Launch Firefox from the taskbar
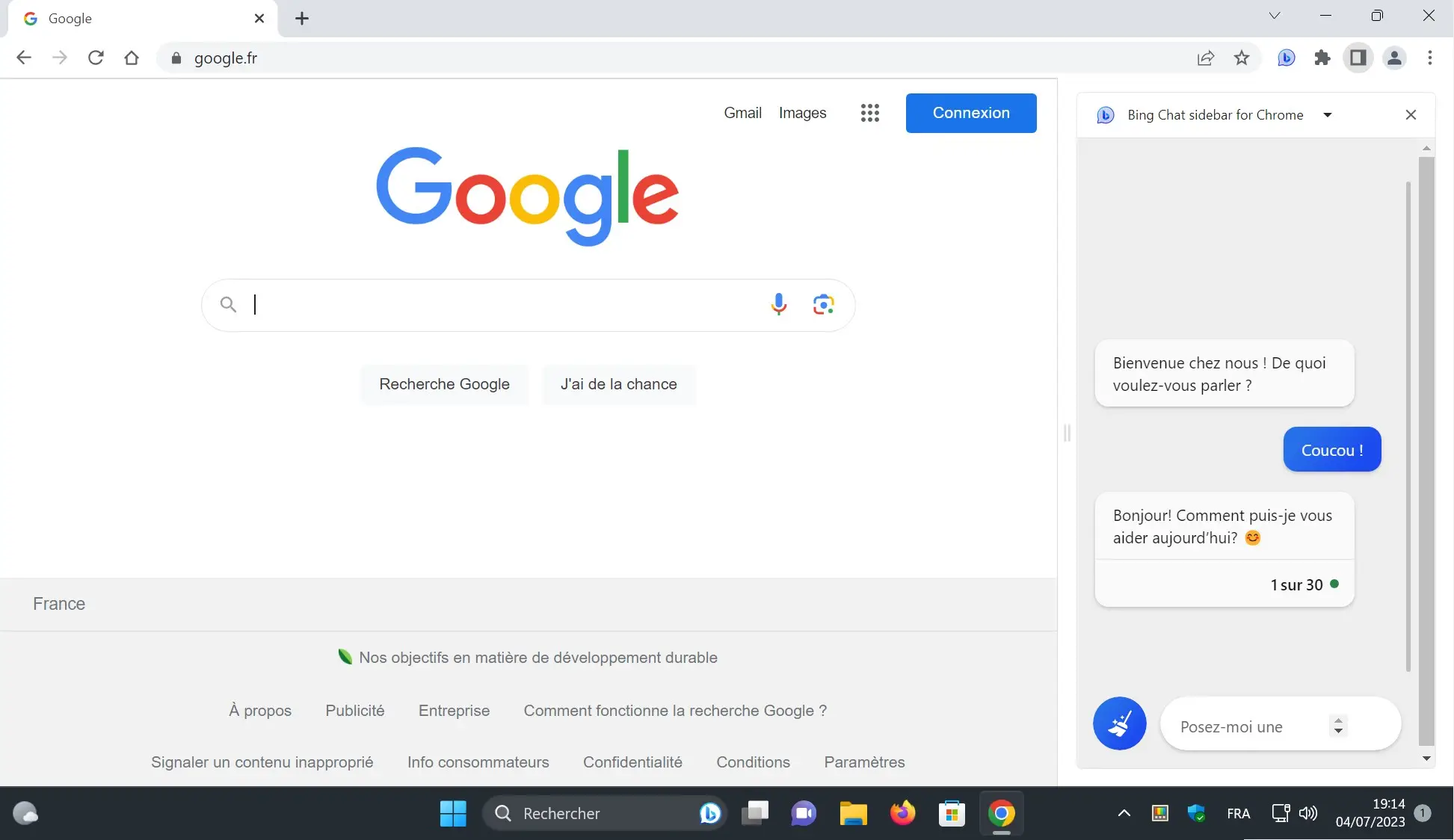This screenshot has width=1454, height=840. click(902, 813)
